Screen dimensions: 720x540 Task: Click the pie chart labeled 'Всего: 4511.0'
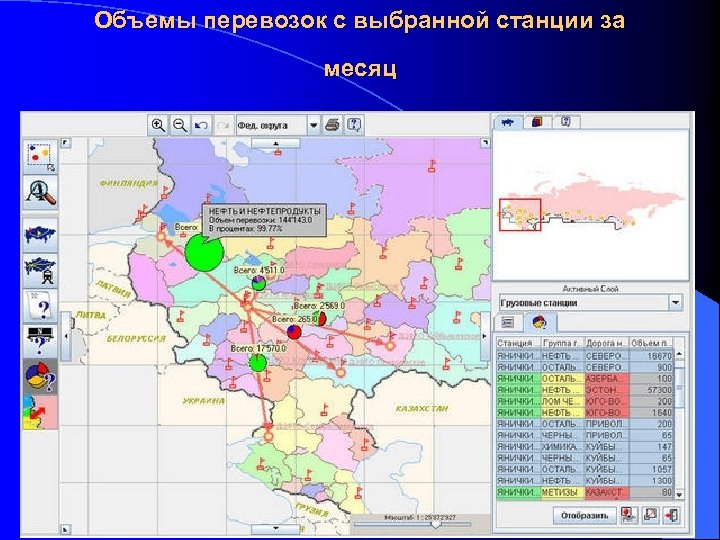point(259,283)
